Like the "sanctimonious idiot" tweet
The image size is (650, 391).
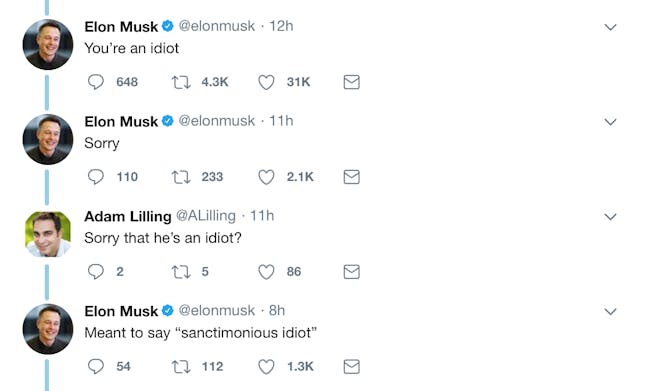[266, 367]
